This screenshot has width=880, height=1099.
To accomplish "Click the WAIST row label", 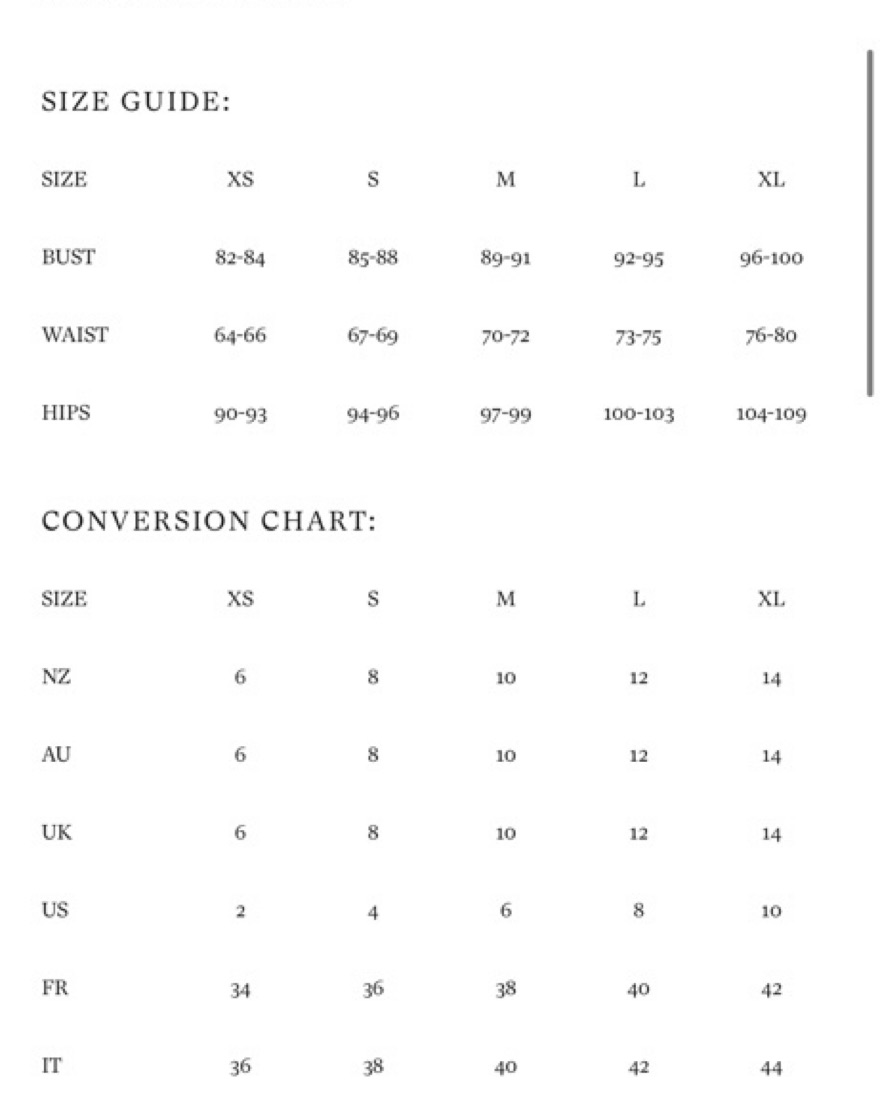I will click(x=75, y=335).
